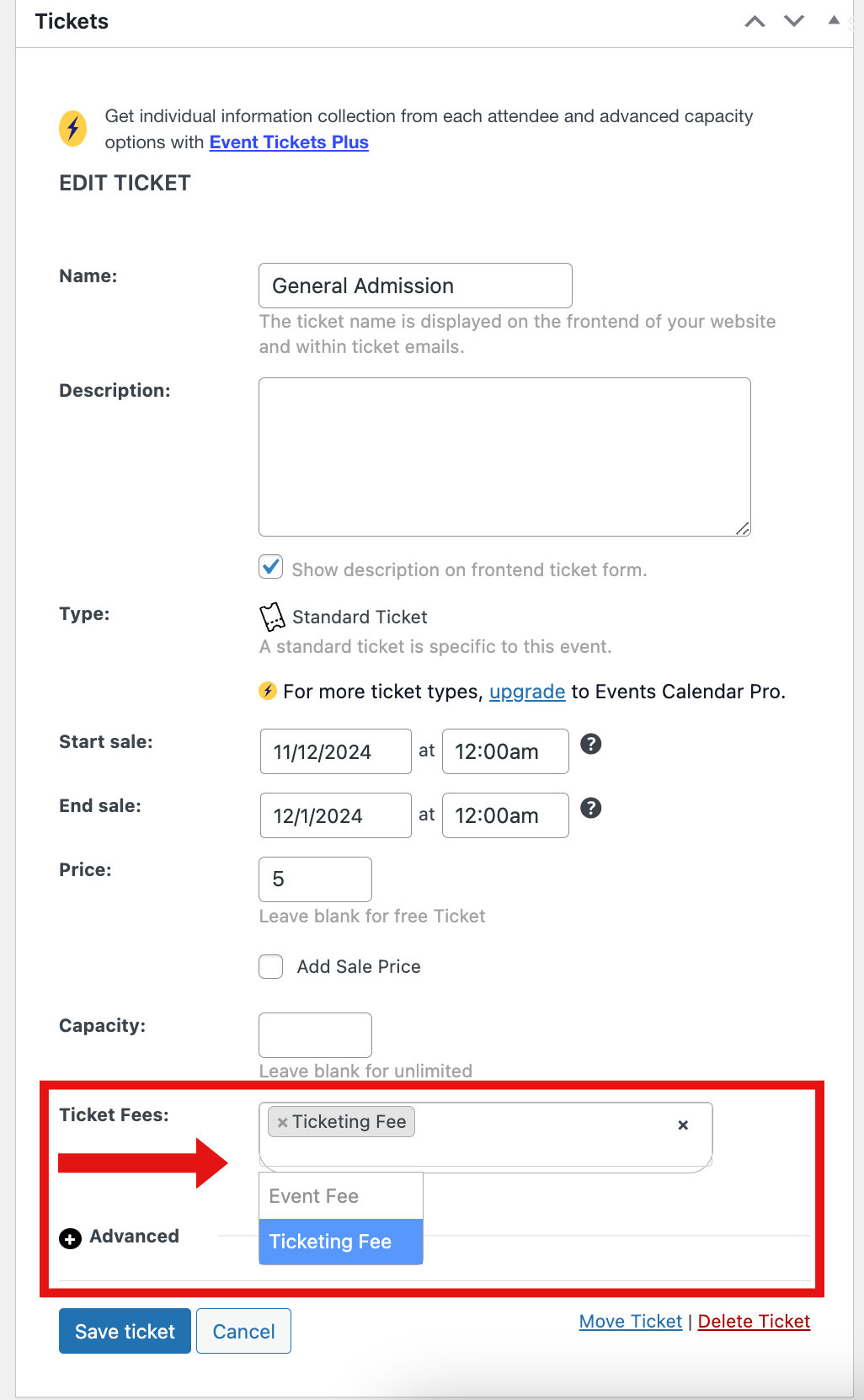Click the End sale help question icon
Screen dimensions: 864x1400
[591, 808]
